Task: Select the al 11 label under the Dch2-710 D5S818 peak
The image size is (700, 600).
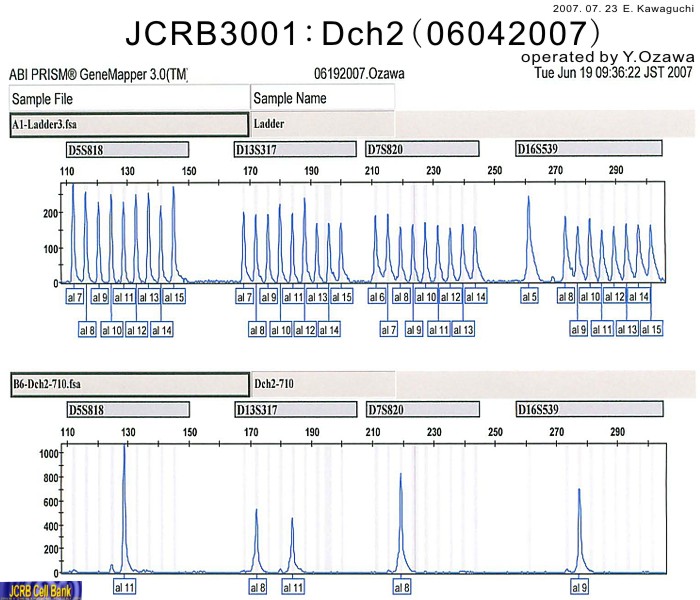Action: [x=125, y=587]
